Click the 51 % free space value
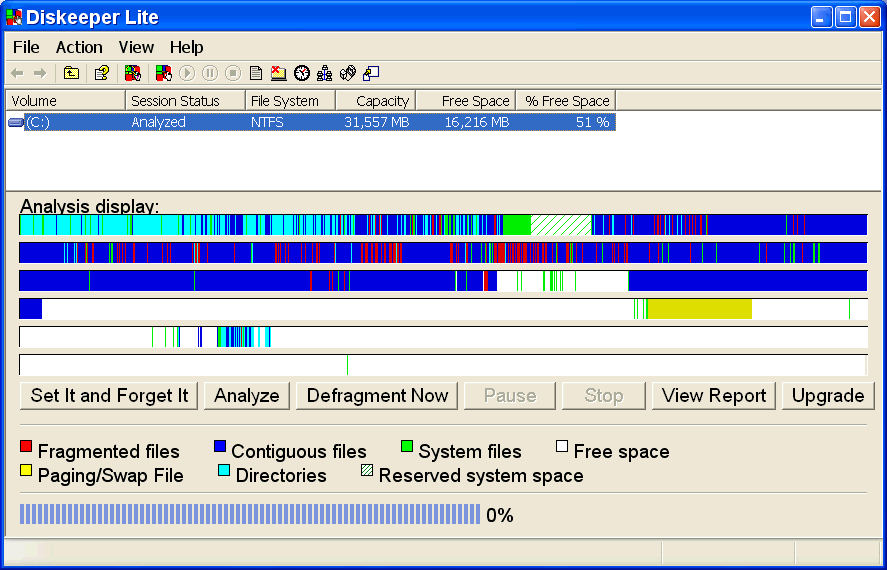887x570 pixels. (x=592, y=122)
